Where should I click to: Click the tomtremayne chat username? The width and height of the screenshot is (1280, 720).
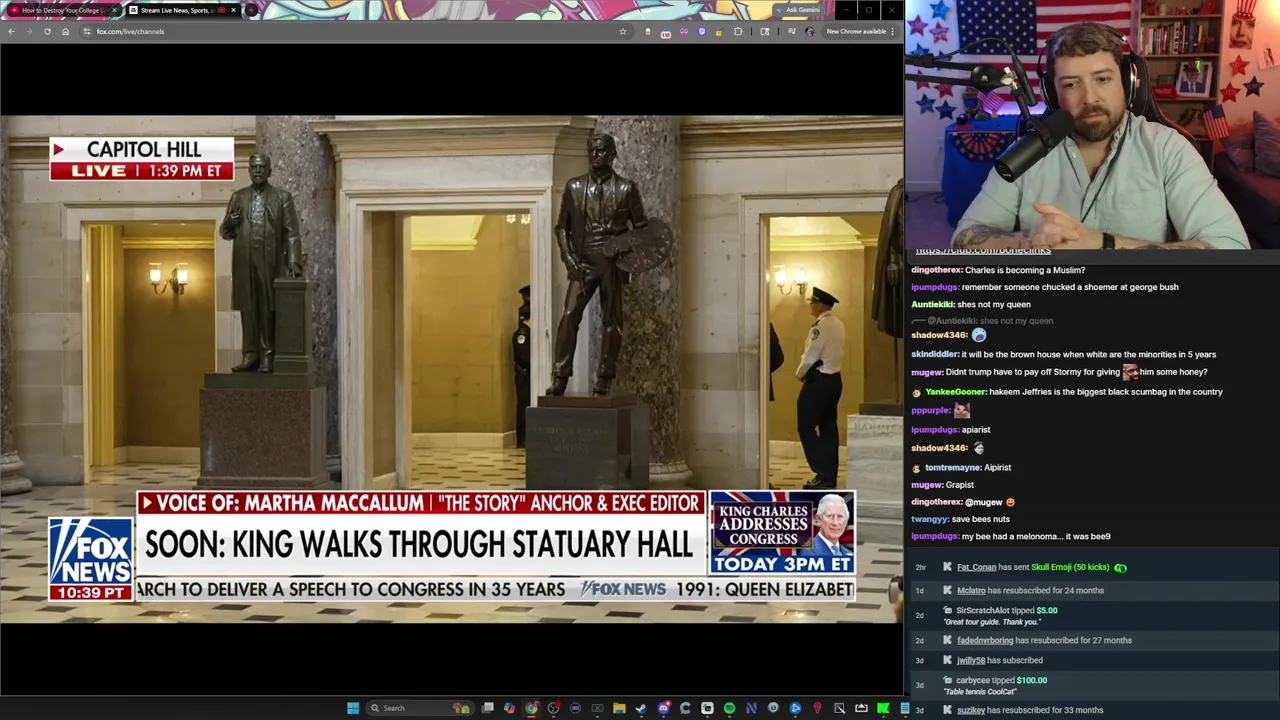[x=953, y=467]
